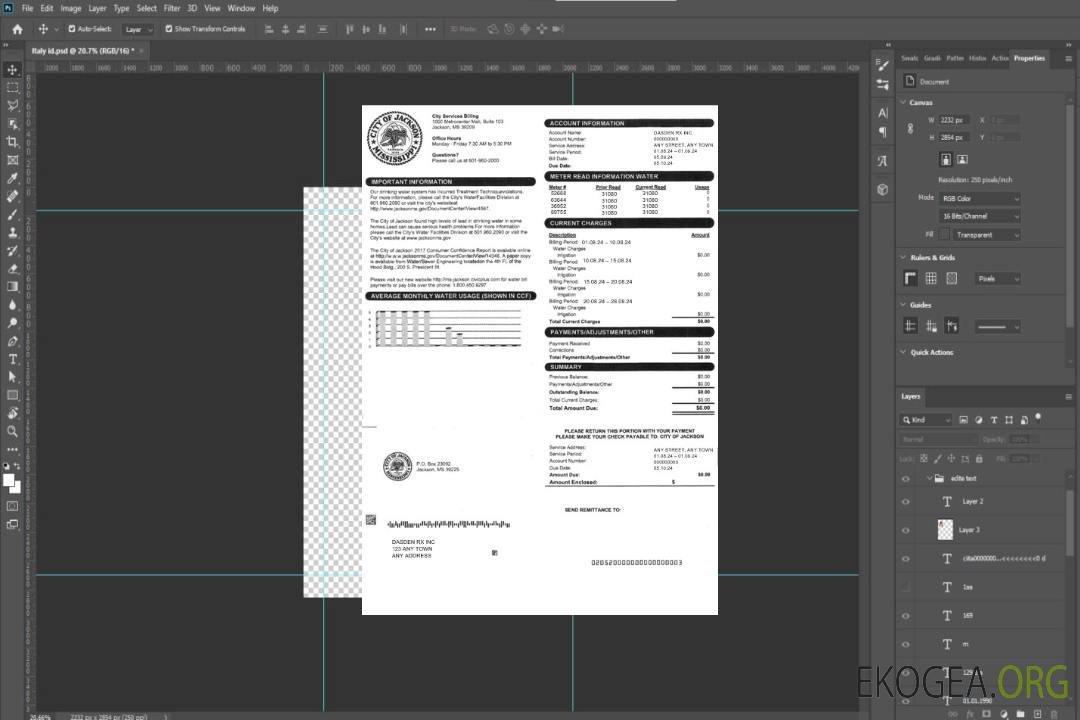Delete layer using trash icon
The width and height of the screenshot is (1080, 720).
(1055, 714)
